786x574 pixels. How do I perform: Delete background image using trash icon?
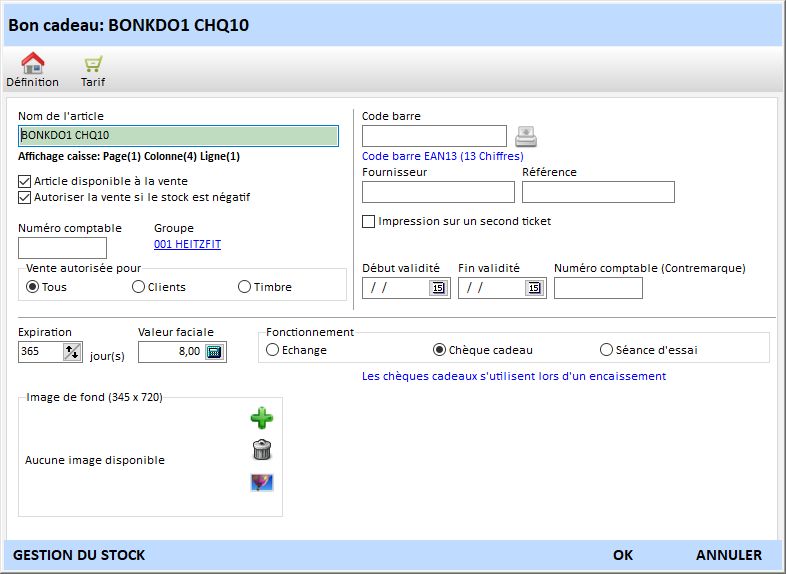tap(261, 450)
